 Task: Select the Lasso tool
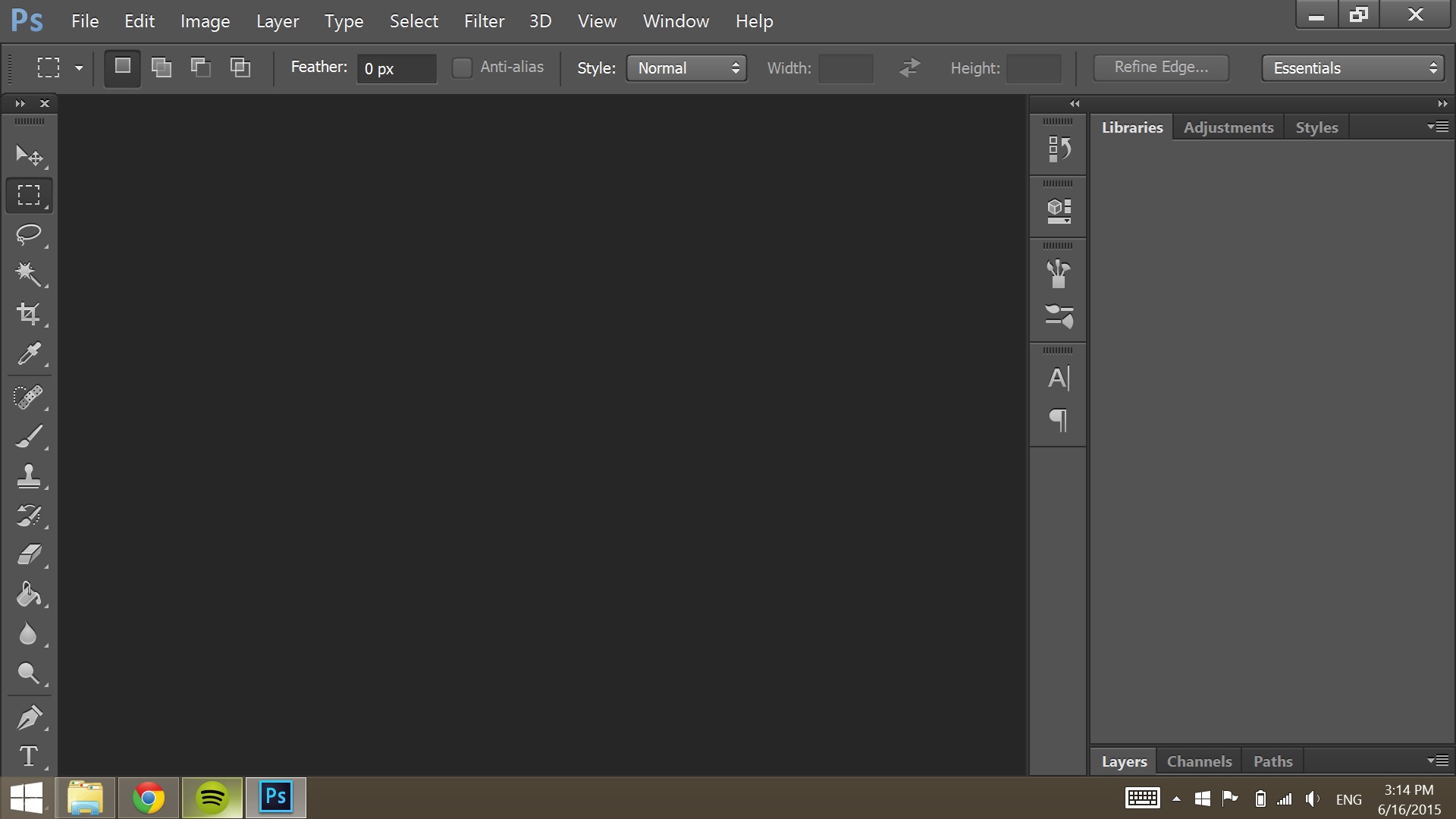(x=28, y=233)
